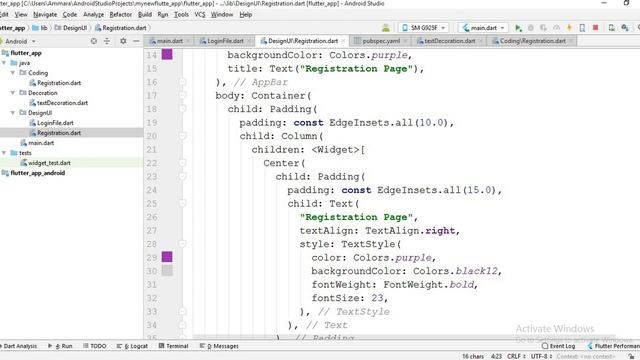Image resolution: width=640 pixels, height=360 pixels.
Task: Open the SM G925F device selector dropdown
Action: point(424,28)
